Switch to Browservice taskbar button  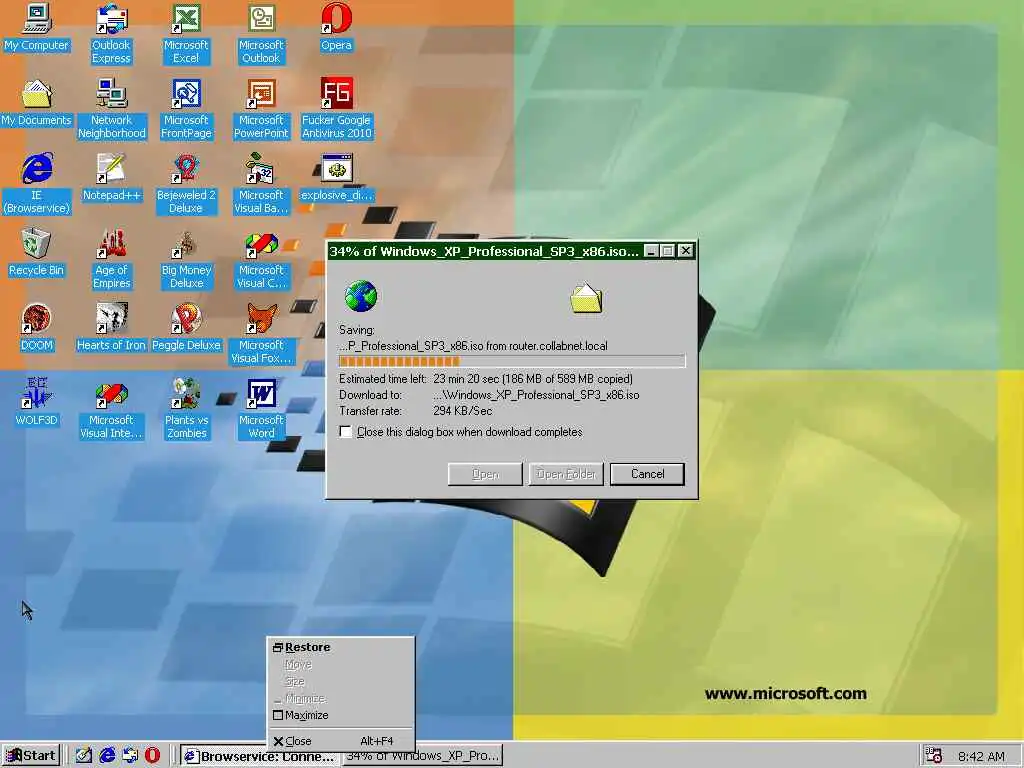click(259, 756)
